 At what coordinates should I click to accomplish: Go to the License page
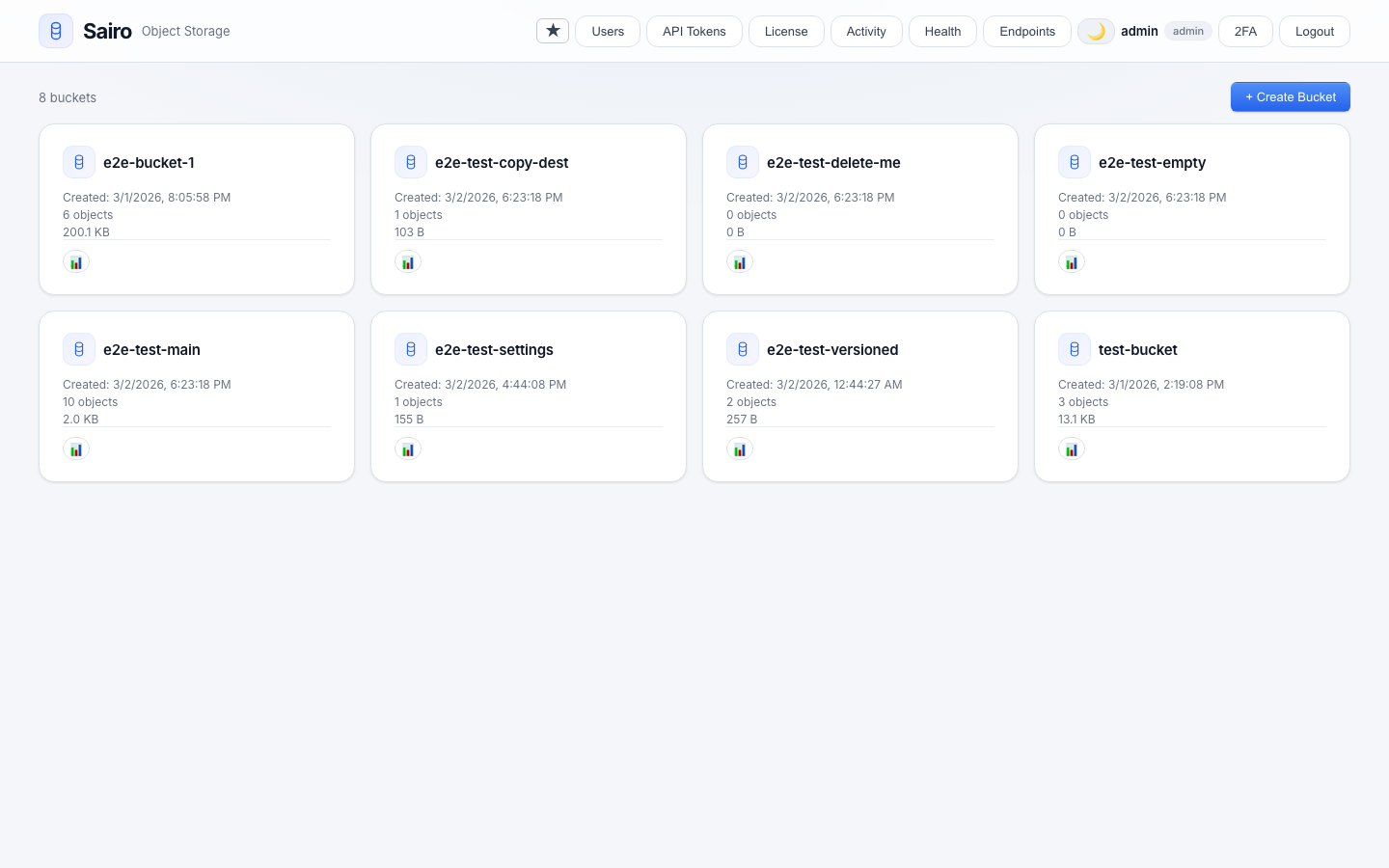tap(786, 31)
